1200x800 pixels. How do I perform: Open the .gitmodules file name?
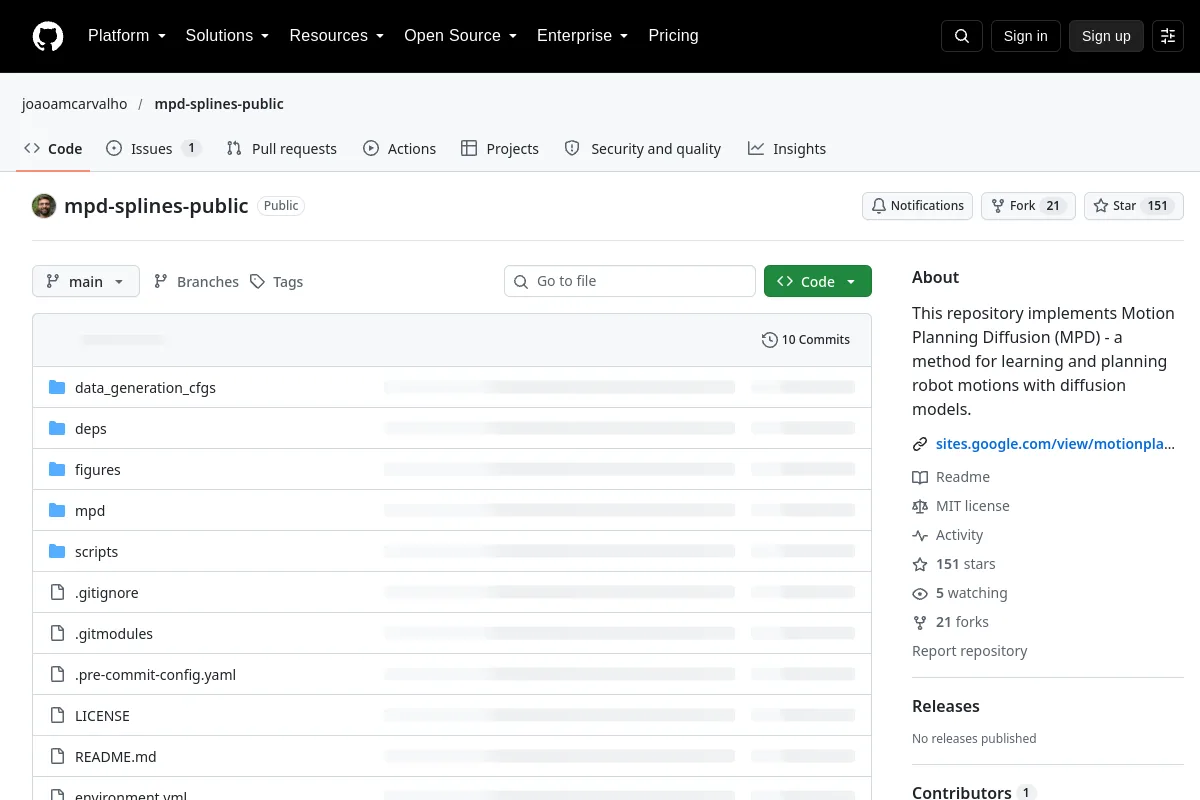click(114, 634)
